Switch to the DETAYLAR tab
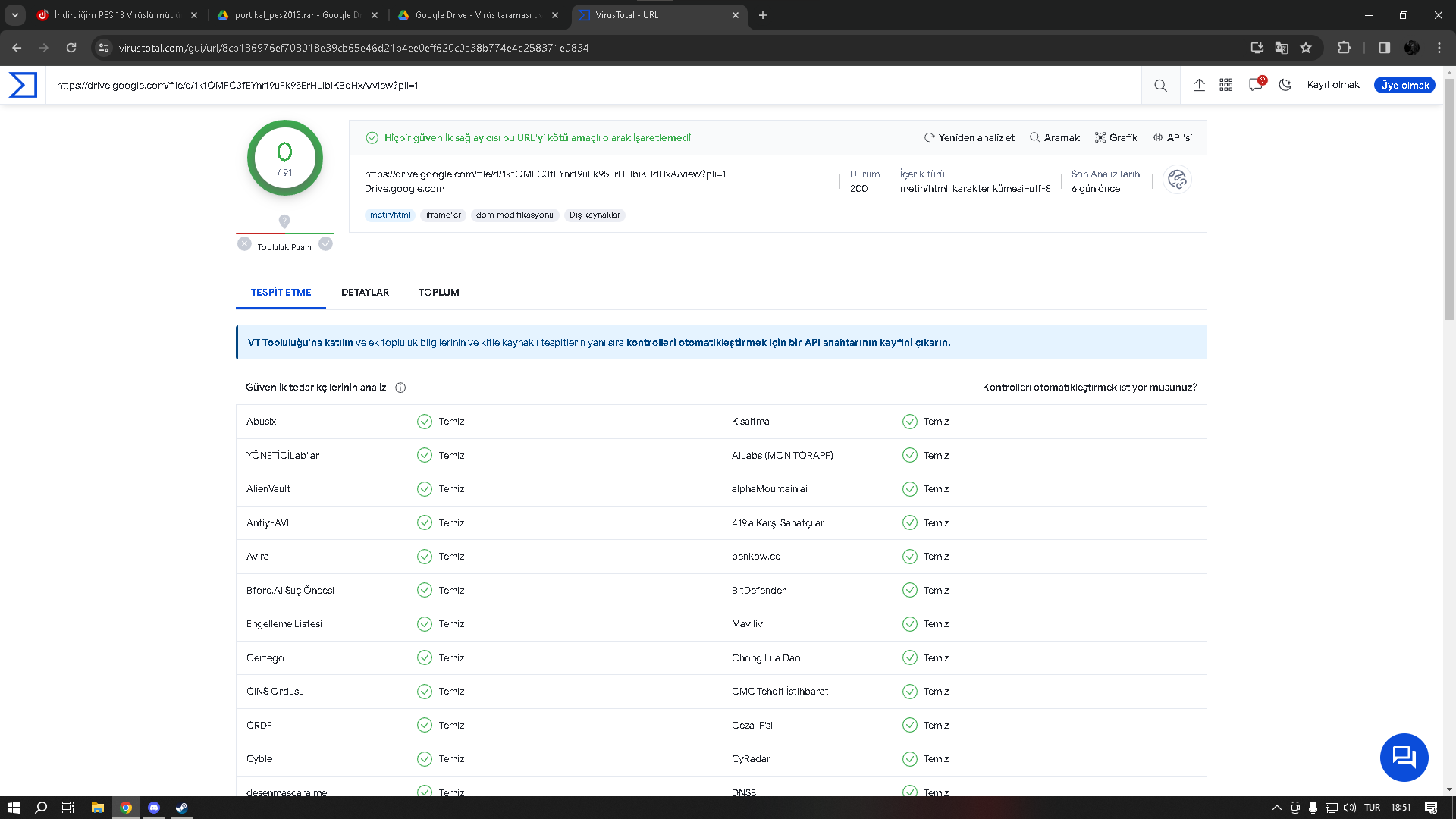 pyautogui.click(x=365, y=293)
